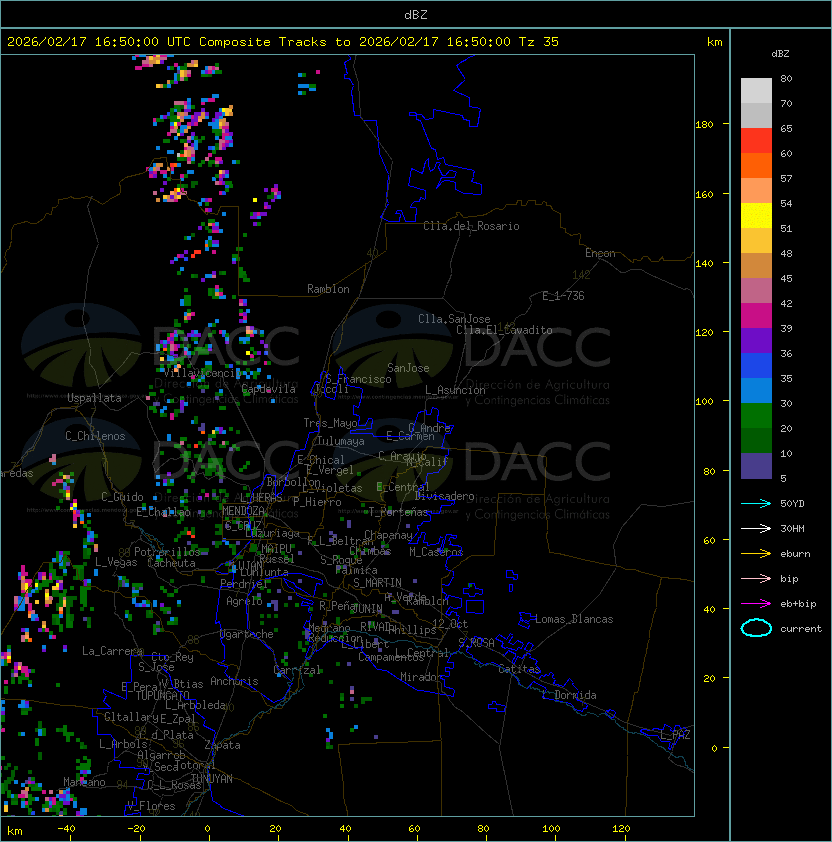
Task: Click the -40 tick on horizontal axis
Action: pyautogui.click(x=66, y=829)
